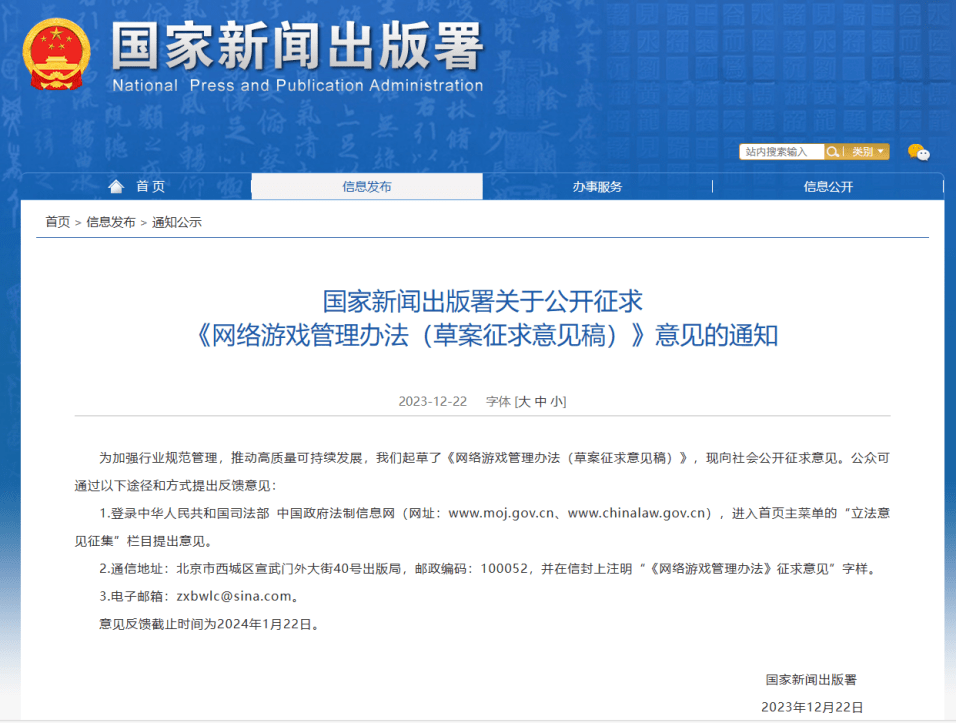Open the 信息公开 navigation item
Viewport: 956px width, 723px height.
[828, 187]
